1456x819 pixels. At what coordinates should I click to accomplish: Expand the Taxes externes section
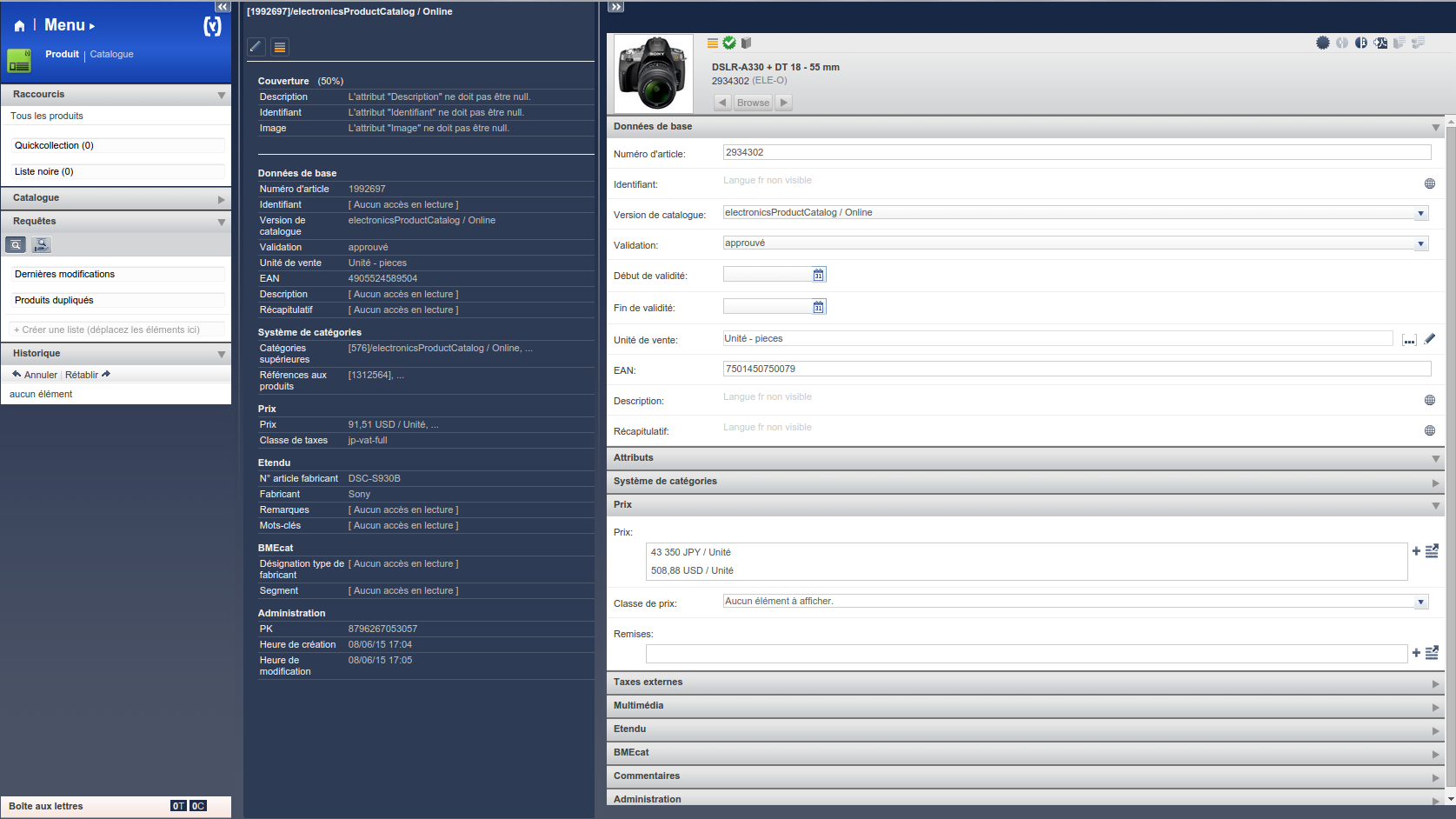[1435, 683]
